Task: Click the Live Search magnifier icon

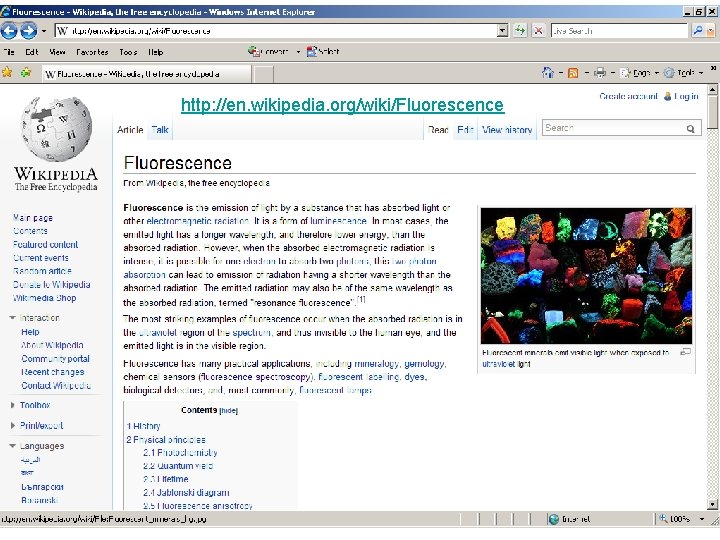Action: click(x=698, y=31)
